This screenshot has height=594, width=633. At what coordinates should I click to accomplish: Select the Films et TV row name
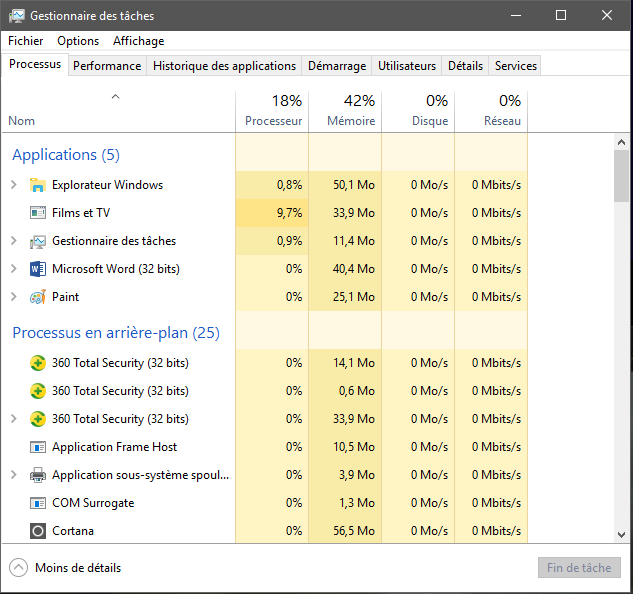81,213
